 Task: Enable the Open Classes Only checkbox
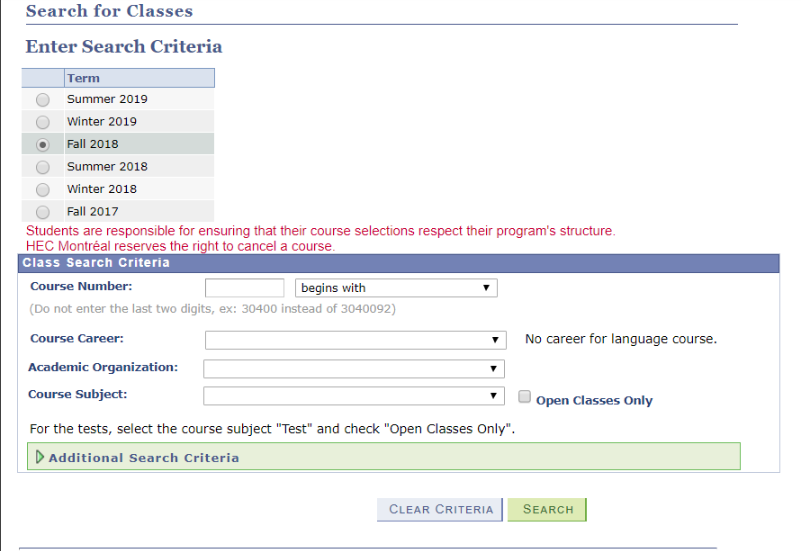(524, 397)
